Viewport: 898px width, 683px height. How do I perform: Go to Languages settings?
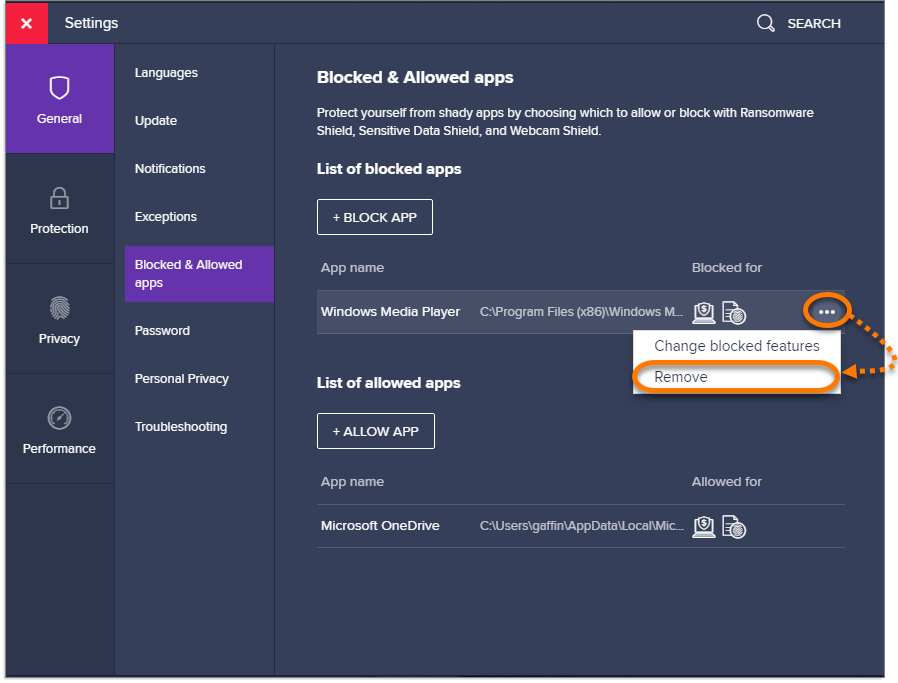[166, 73]
